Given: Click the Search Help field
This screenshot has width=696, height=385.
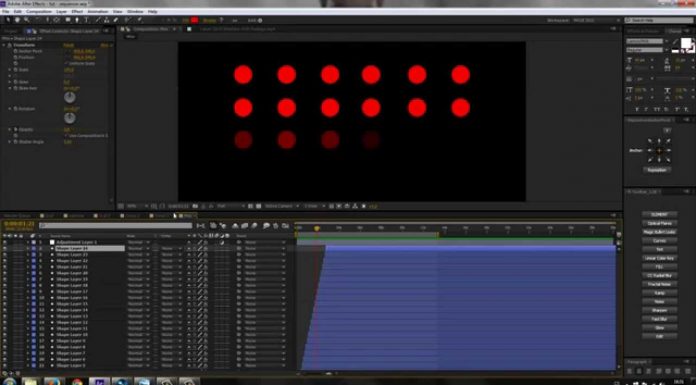Looking at the screenshot, I should click(x=659, y=20).
